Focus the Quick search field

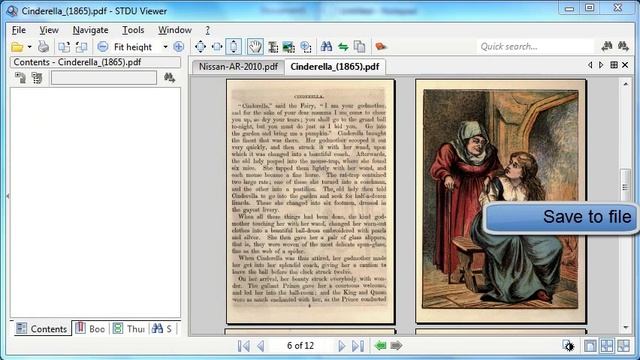(535, 47)
